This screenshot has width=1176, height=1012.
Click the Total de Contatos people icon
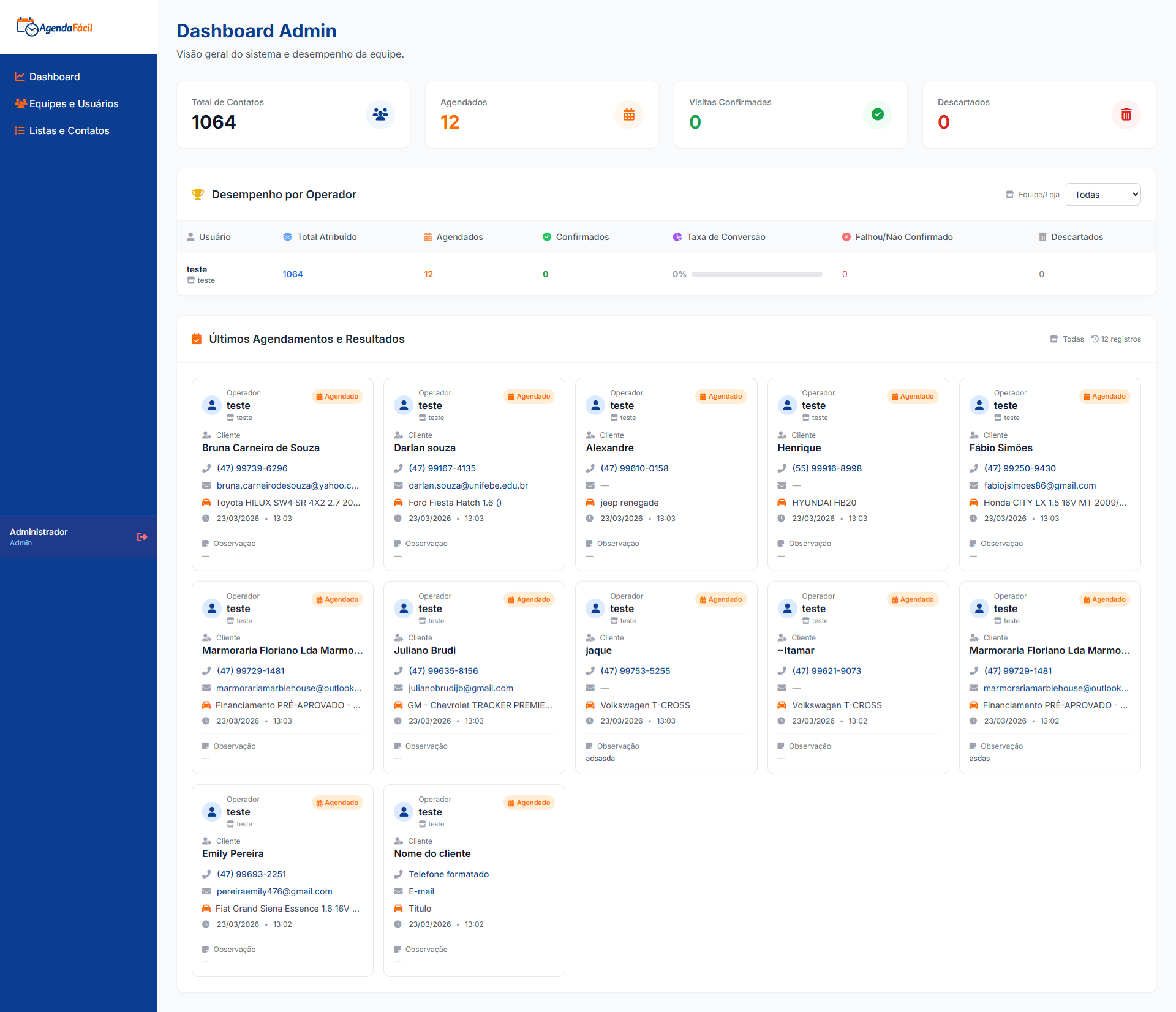click(380, 114)
